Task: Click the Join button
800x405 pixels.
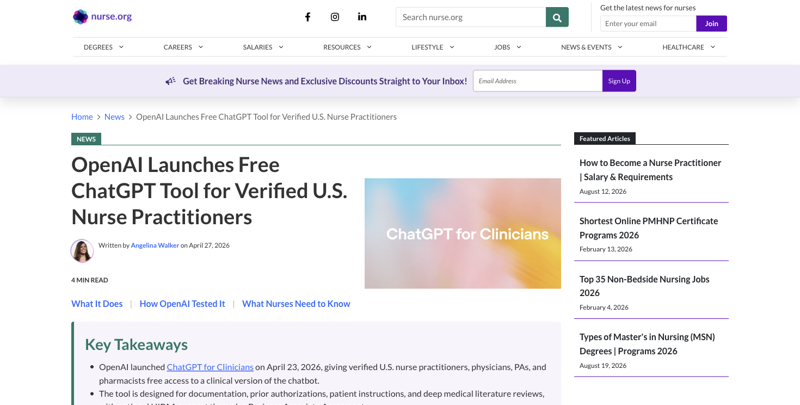Action: click(711, 23)
